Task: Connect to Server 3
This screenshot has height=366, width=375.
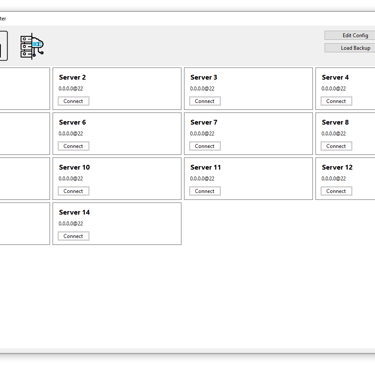Action: click(x=205, y=101)
